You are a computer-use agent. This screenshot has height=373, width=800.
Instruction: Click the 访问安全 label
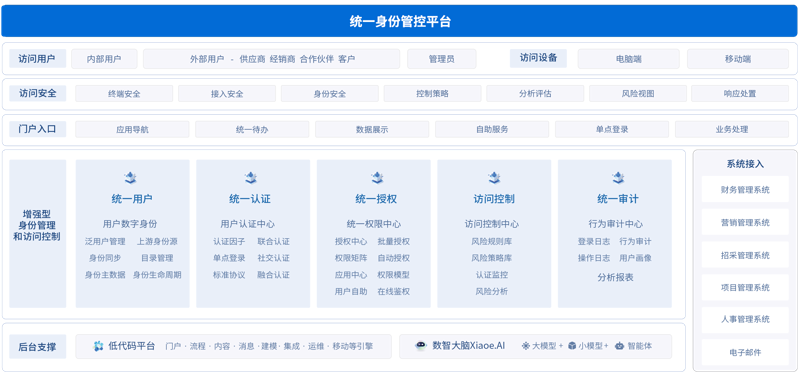38,93
